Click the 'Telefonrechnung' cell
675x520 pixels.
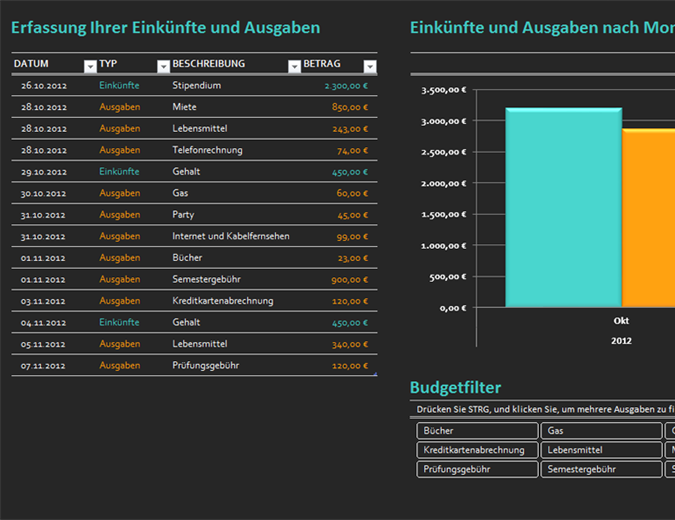coord(207,150)
